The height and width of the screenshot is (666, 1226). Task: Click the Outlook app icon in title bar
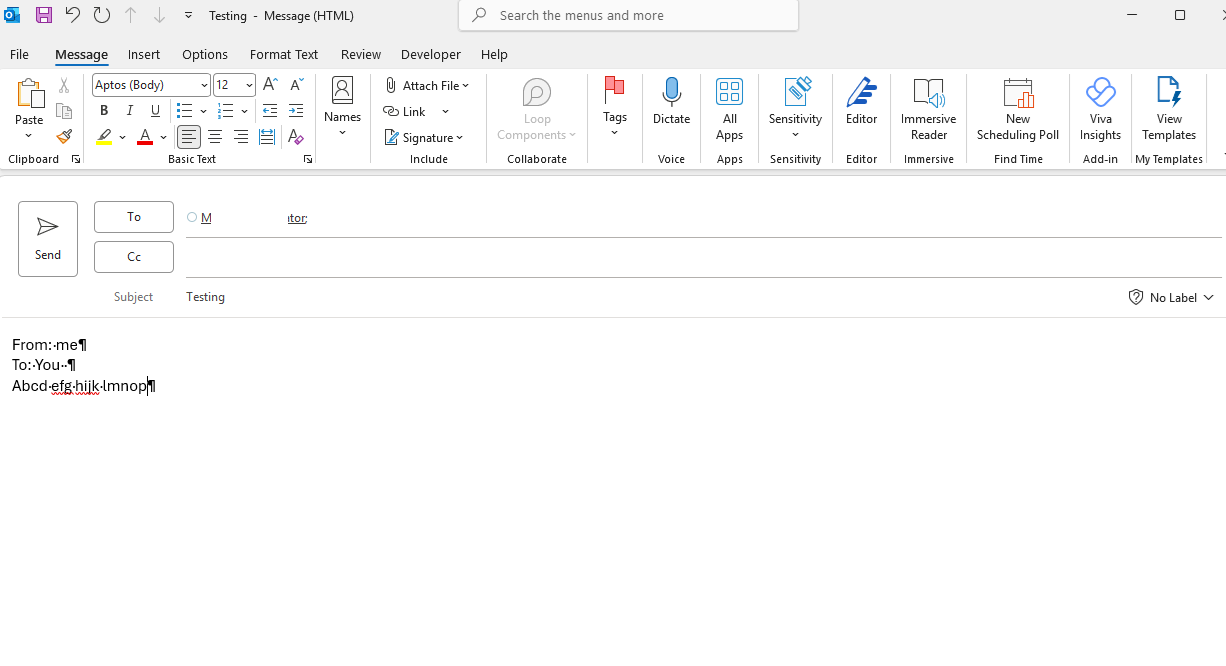click(13, 15)
